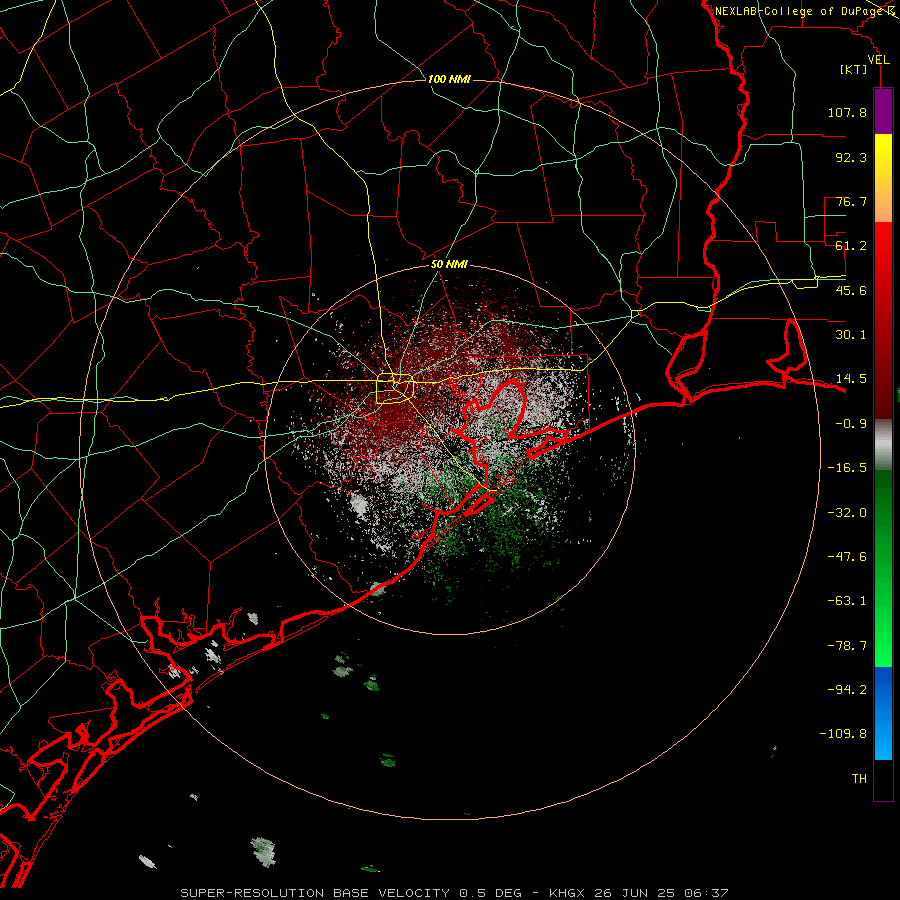Screen dimensions: 900x900
Task: Click the 100 NMI range ring label
Action: click(449, 79)
